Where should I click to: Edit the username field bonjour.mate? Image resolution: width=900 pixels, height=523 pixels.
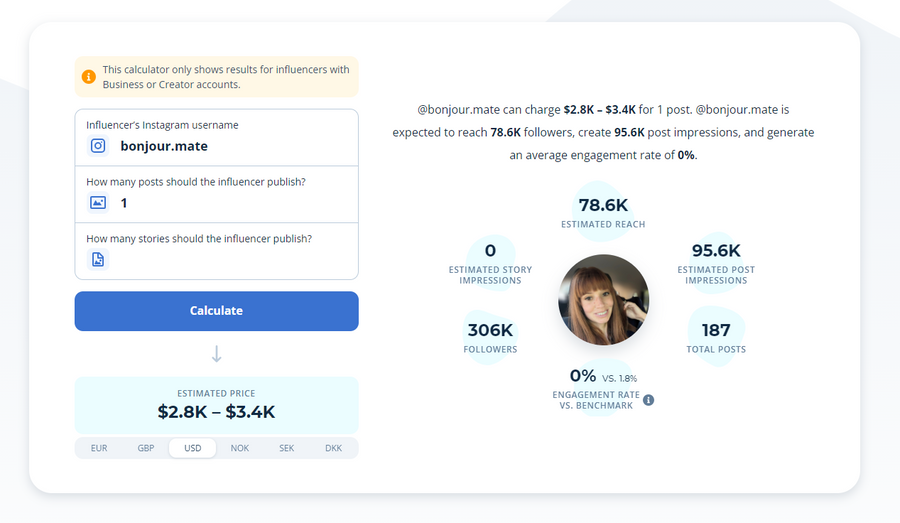(x=217, y=138)
